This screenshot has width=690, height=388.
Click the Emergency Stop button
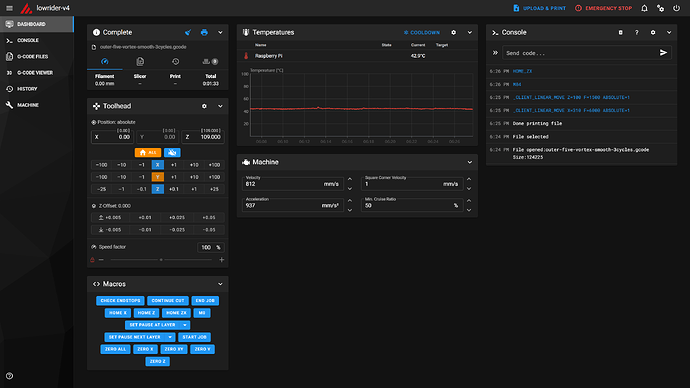tap(603, 8)
